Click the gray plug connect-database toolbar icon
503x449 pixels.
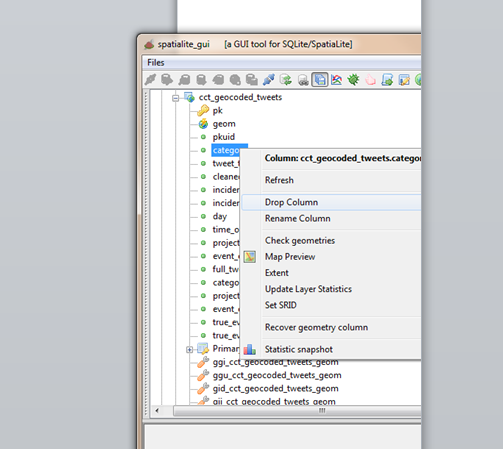click(150, 80)
